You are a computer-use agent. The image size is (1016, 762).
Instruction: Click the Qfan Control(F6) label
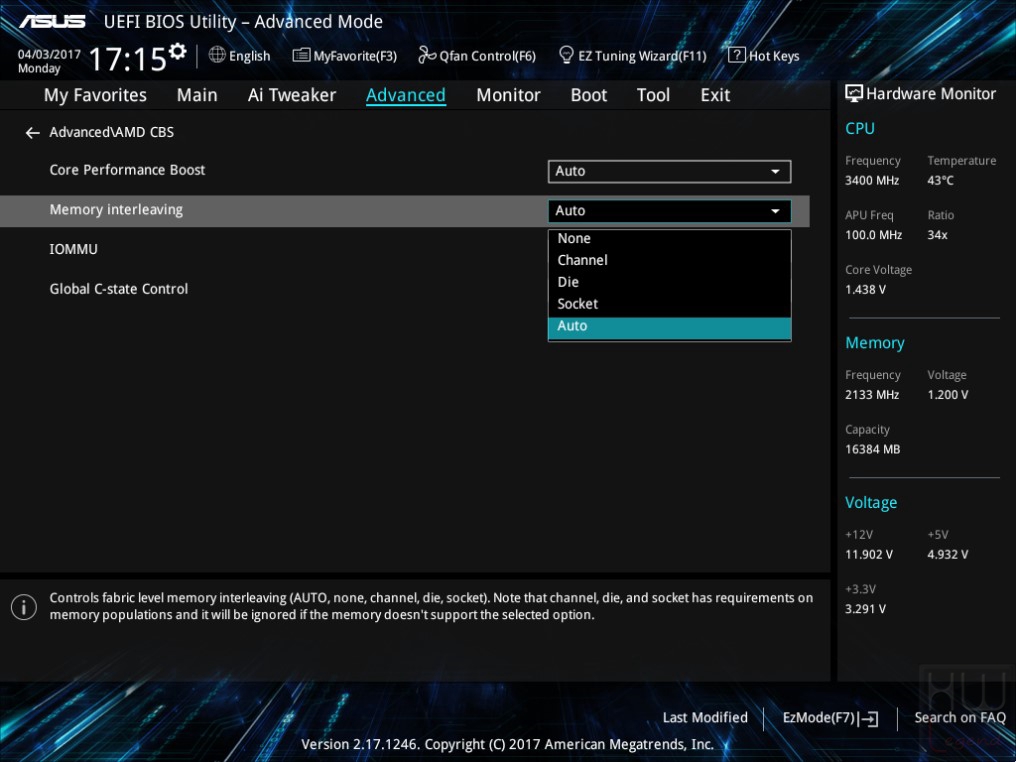coord(487,56)
